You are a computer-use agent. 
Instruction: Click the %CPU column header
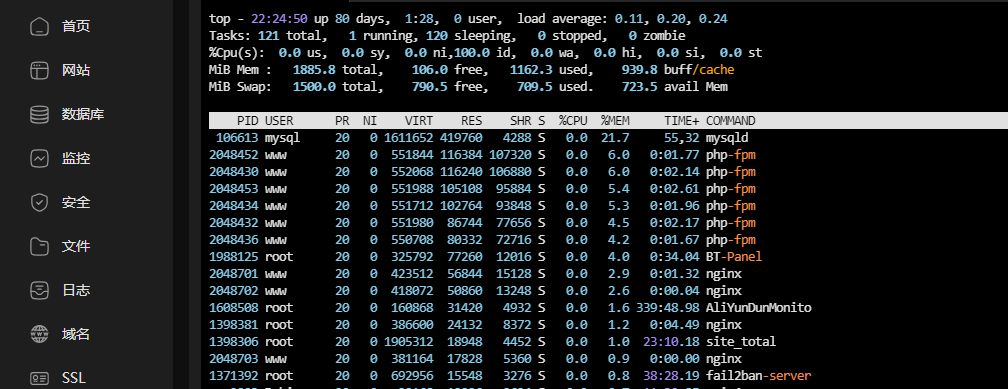[x=573, y=121]
